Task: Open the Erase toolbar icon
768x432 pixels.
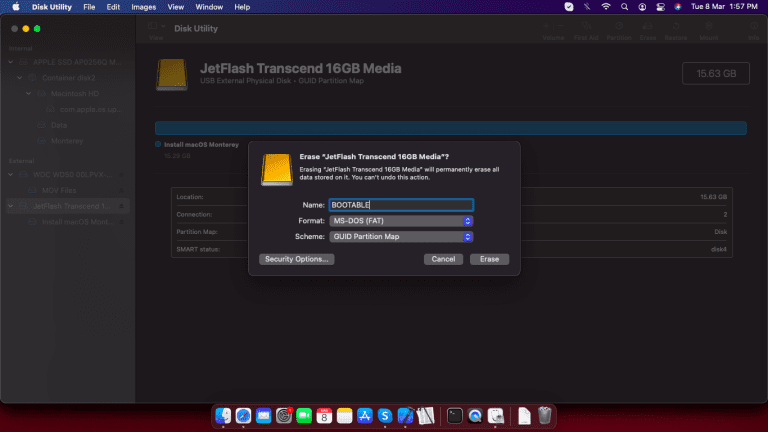Action: [x=648, y=31]
